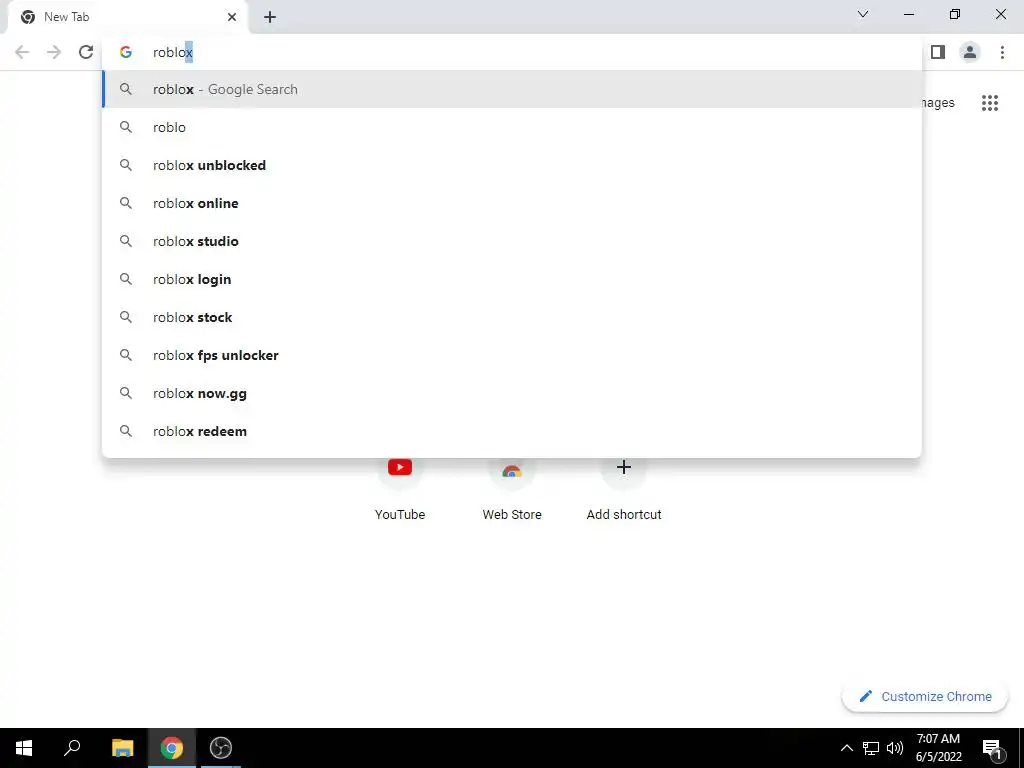The image size is (1024, 768).
Task: Choose the 'roblox stock' suggestion
Action: tap(511, 317)
